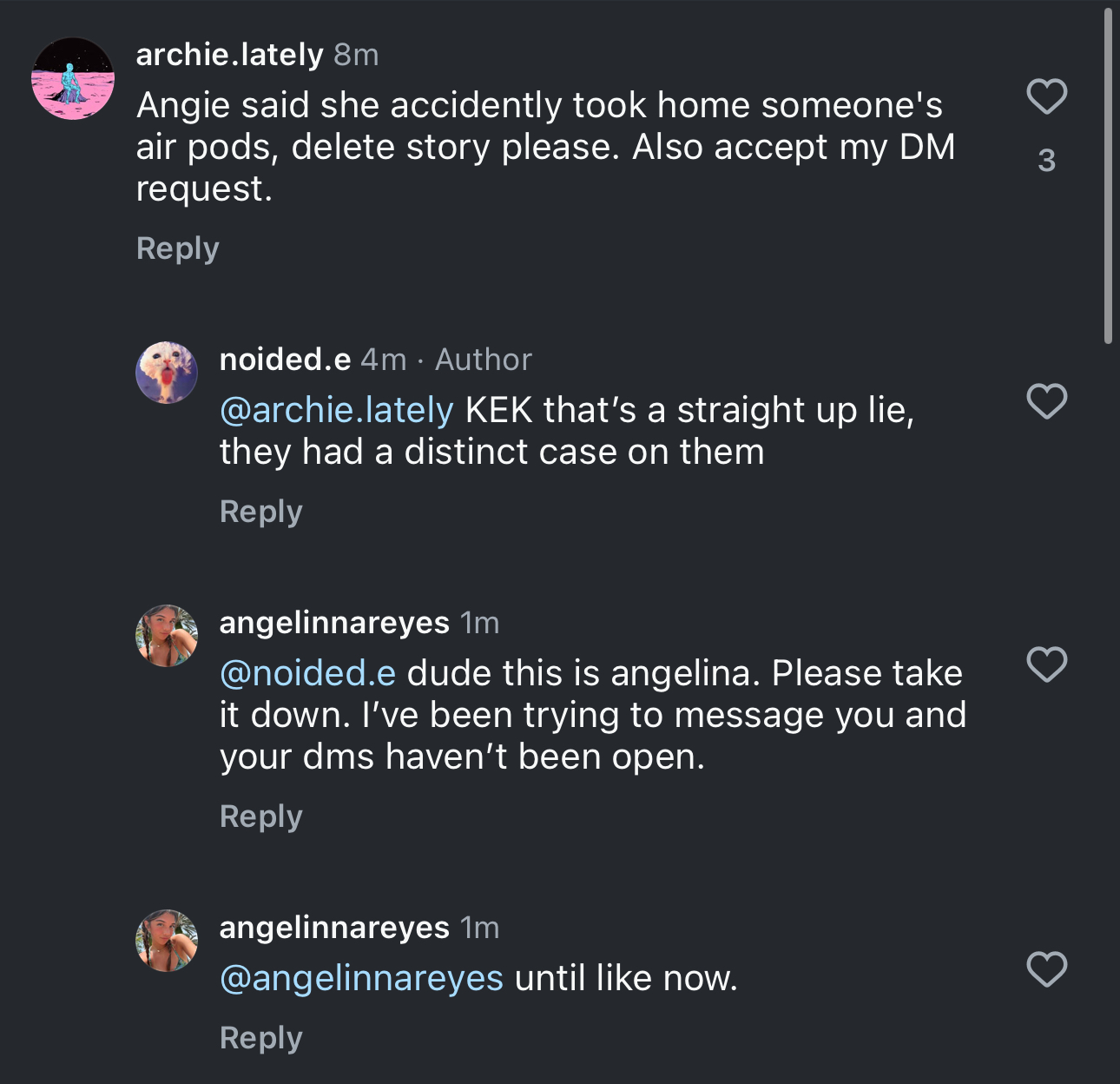Viewport: 1120px width, 1084px height.
Task: Open archie.lately's profile picture
Action: coord(73,78)
